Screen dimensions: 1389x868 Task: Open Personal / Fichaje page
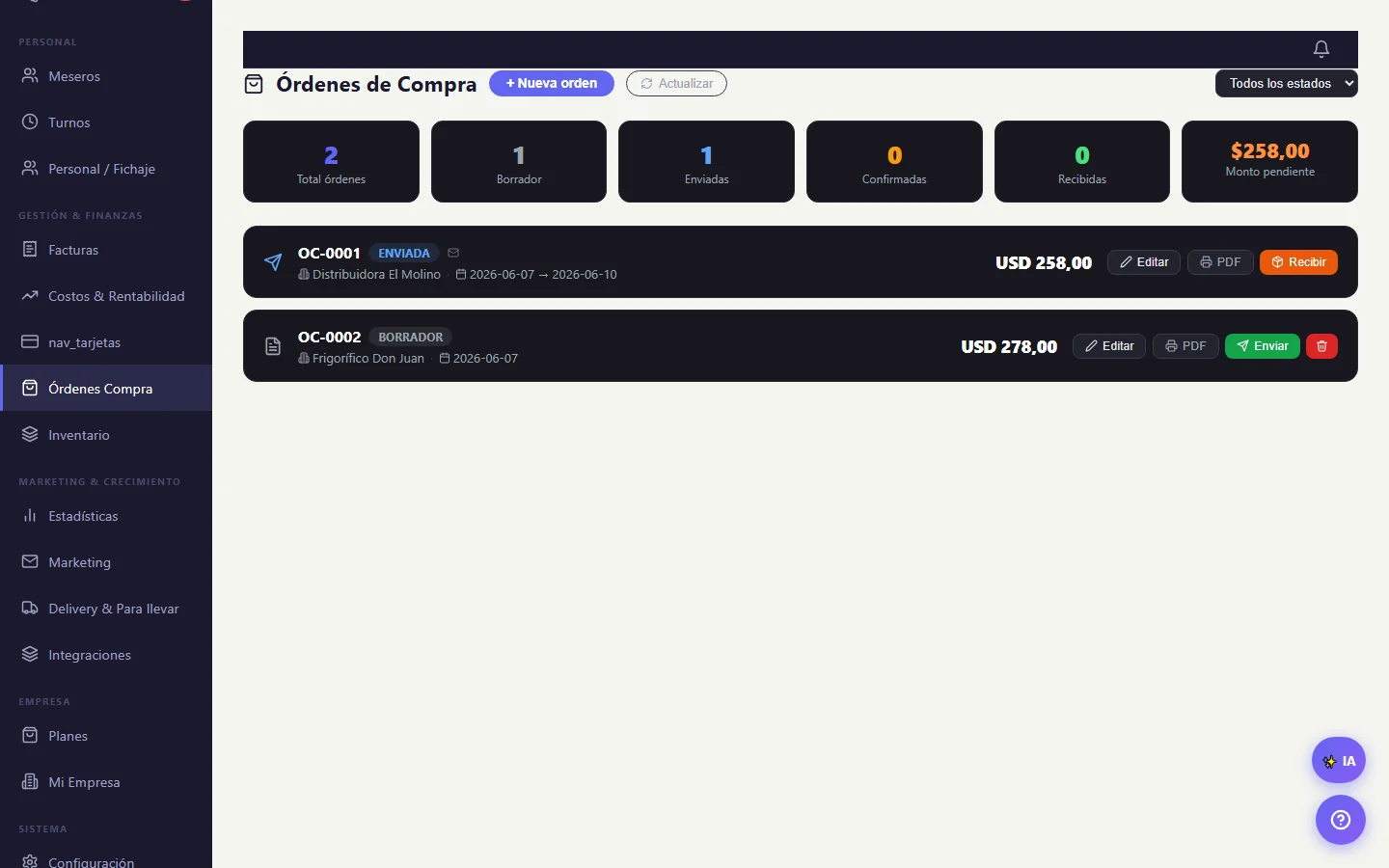click(x=106, y=169)
